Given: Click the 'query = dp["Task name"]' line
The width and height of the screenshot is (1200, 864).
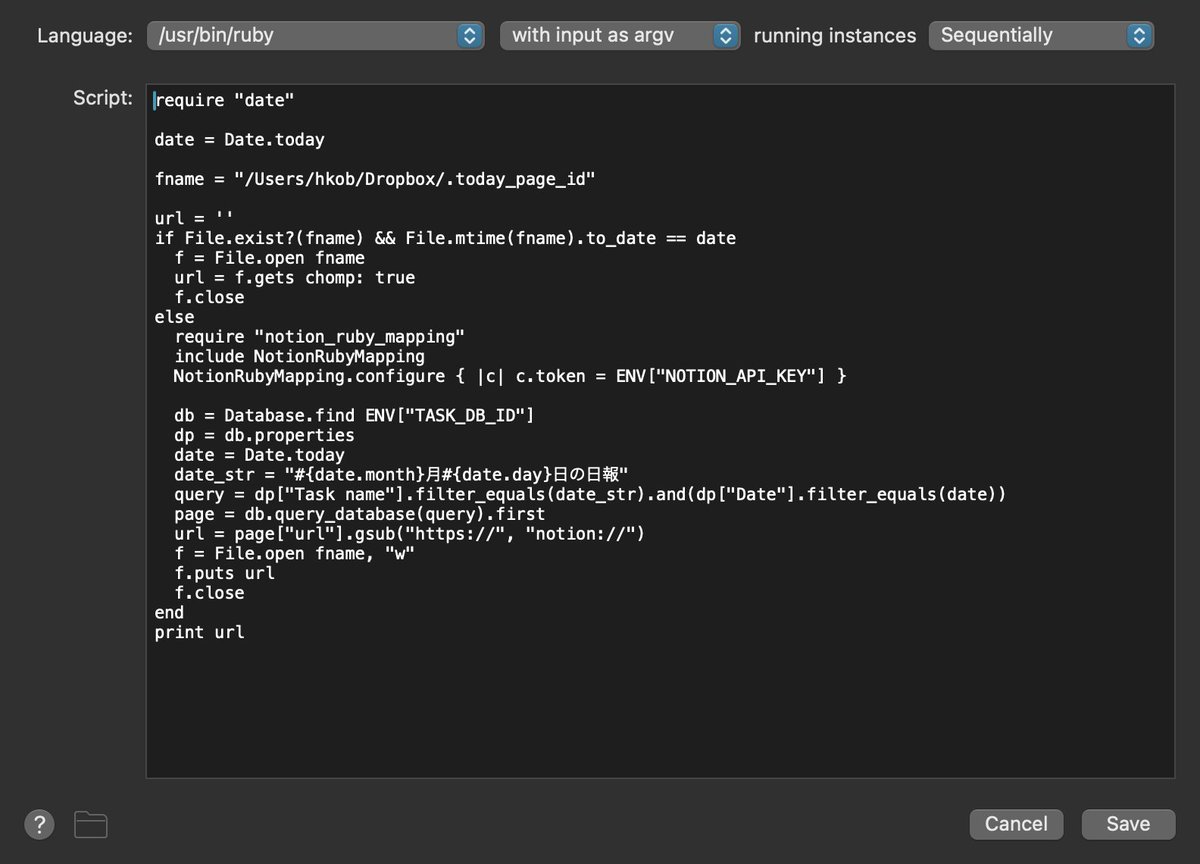Looking at the screenshot, I should [x=590, y=494].
